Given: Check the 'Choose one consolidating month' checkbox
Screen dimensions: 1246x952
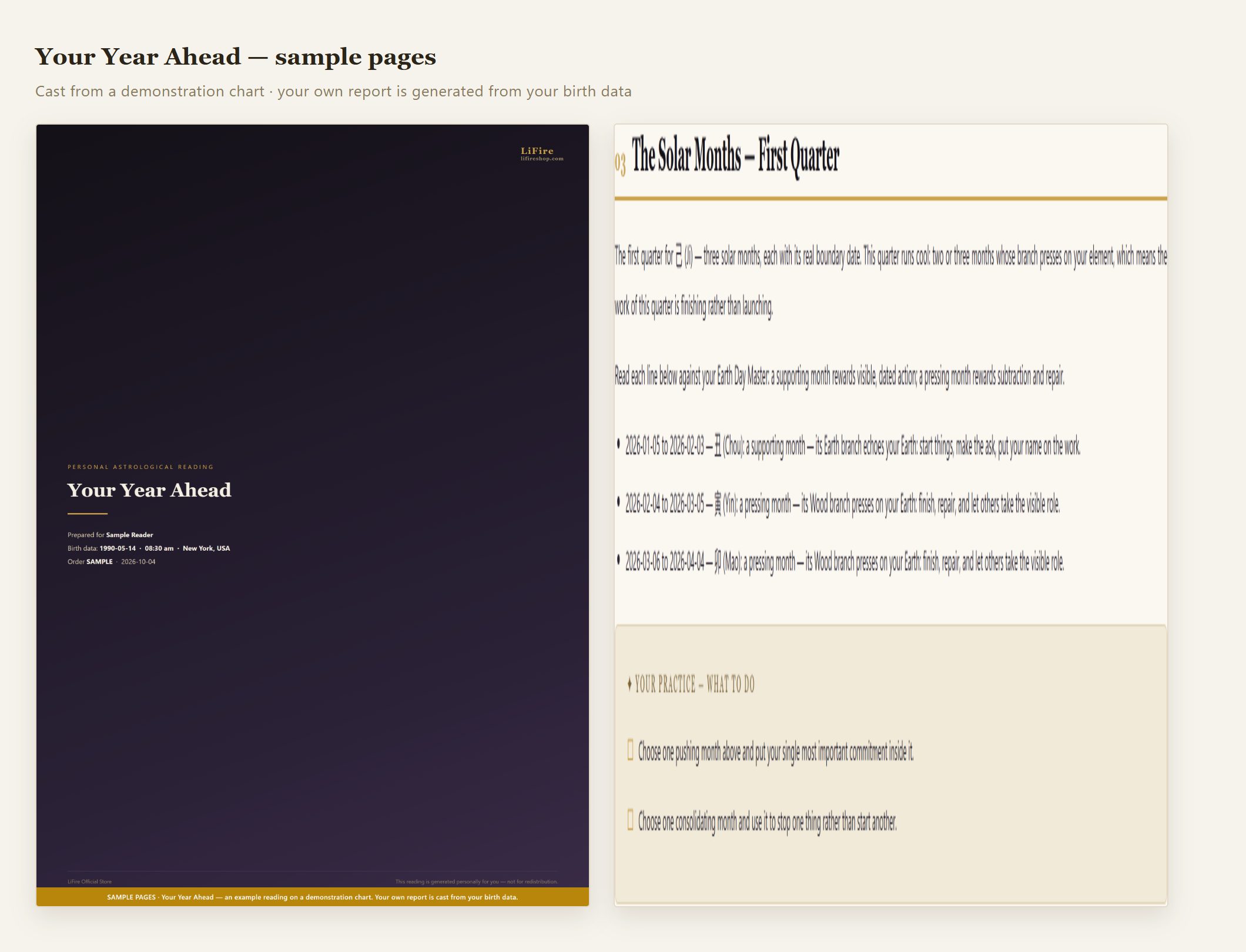Looking at the screenshot, I should (630, 820).
